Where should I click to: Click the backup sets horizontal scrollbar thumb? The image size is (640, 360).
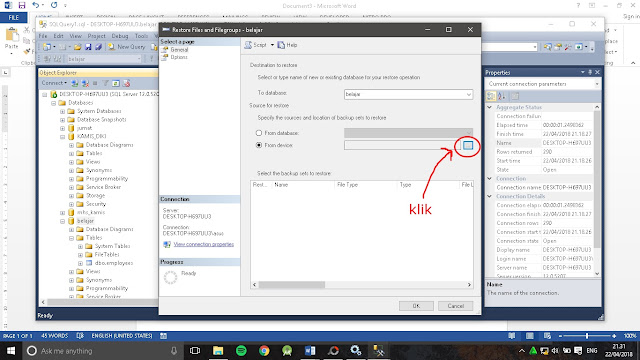point(292,284)
